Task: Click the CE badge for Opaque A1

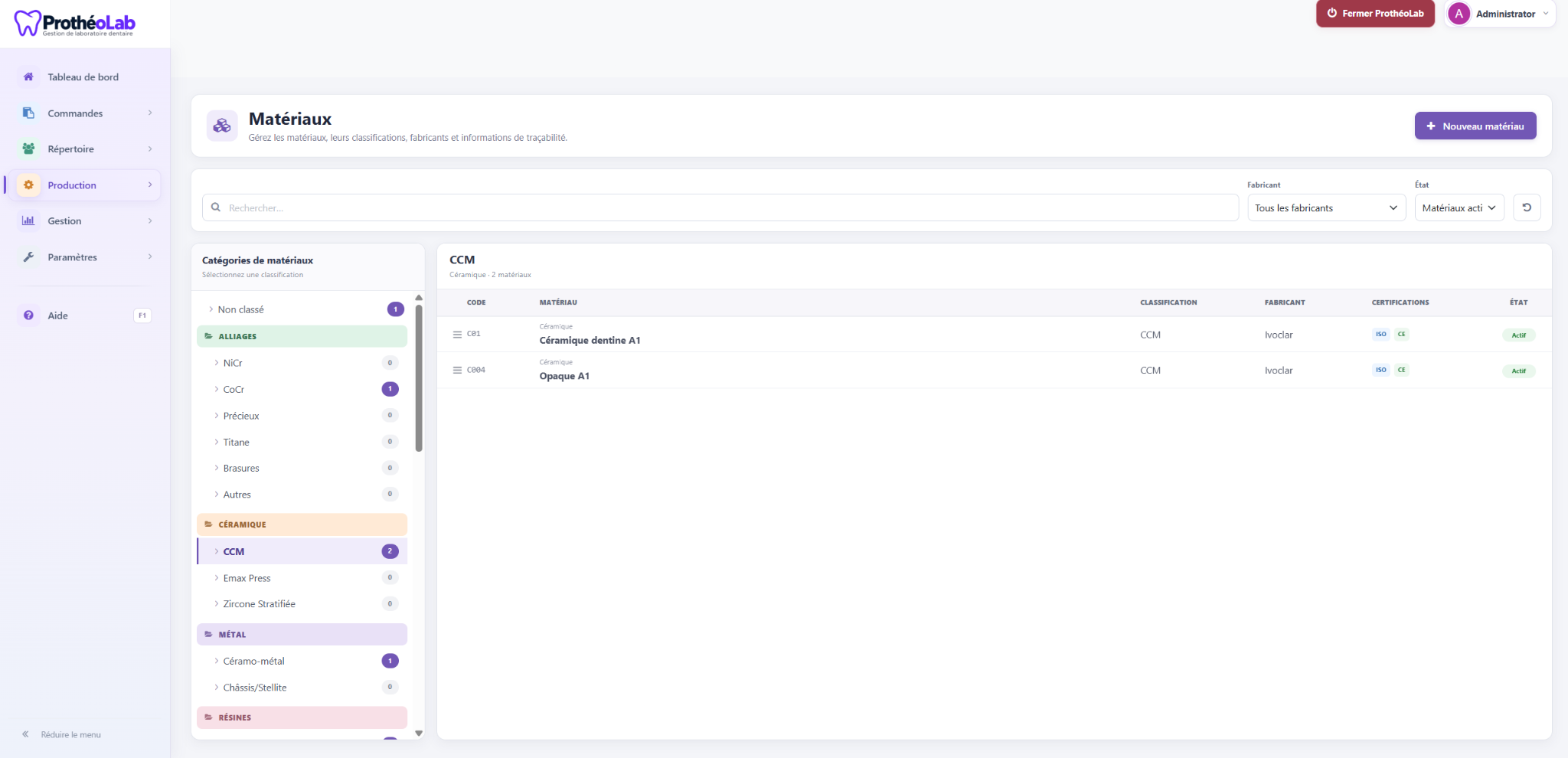Action: click(1401, 370)
